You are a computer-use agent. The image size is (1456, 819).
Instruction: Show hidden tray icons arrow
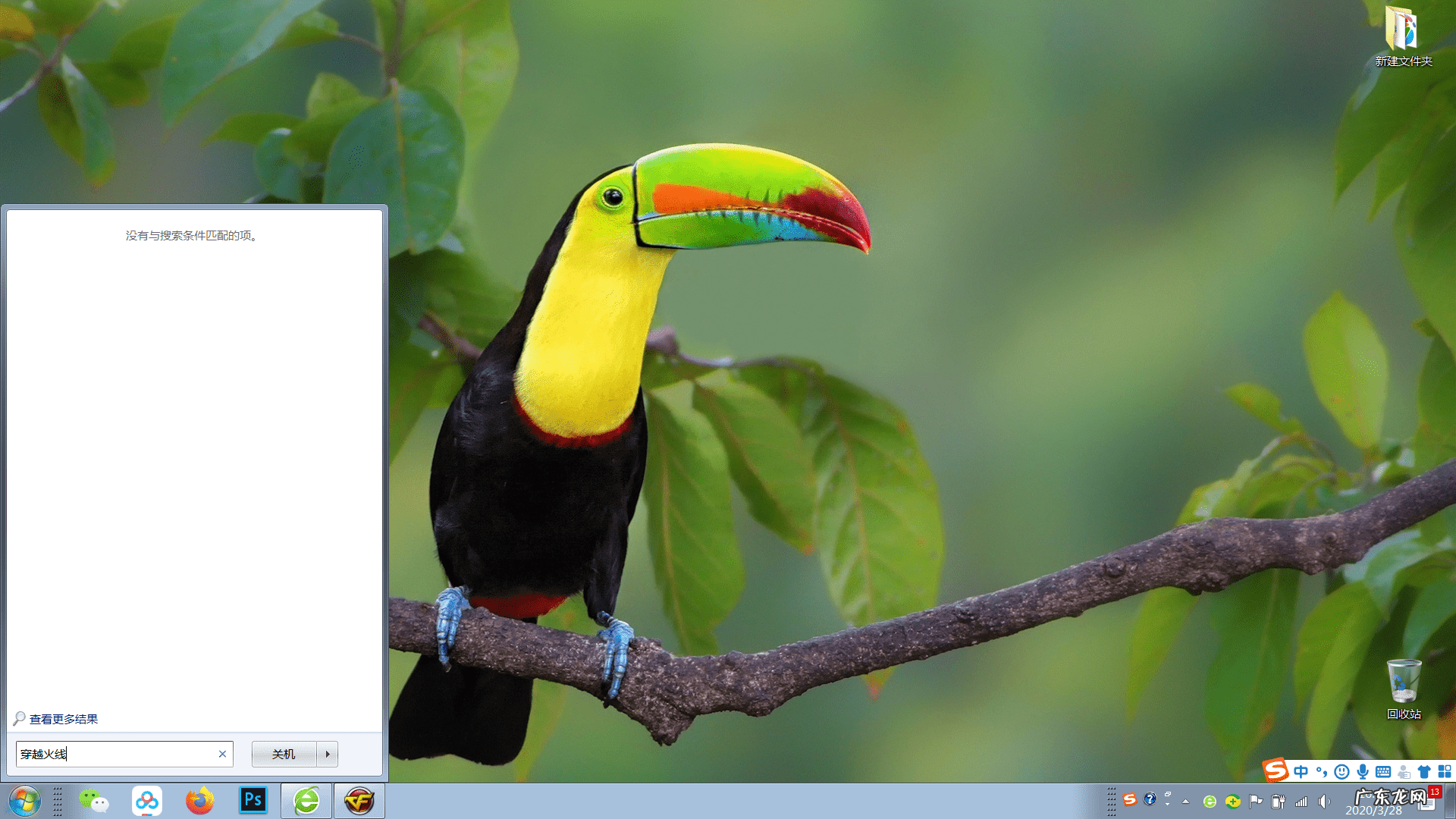coord(1185,801)
